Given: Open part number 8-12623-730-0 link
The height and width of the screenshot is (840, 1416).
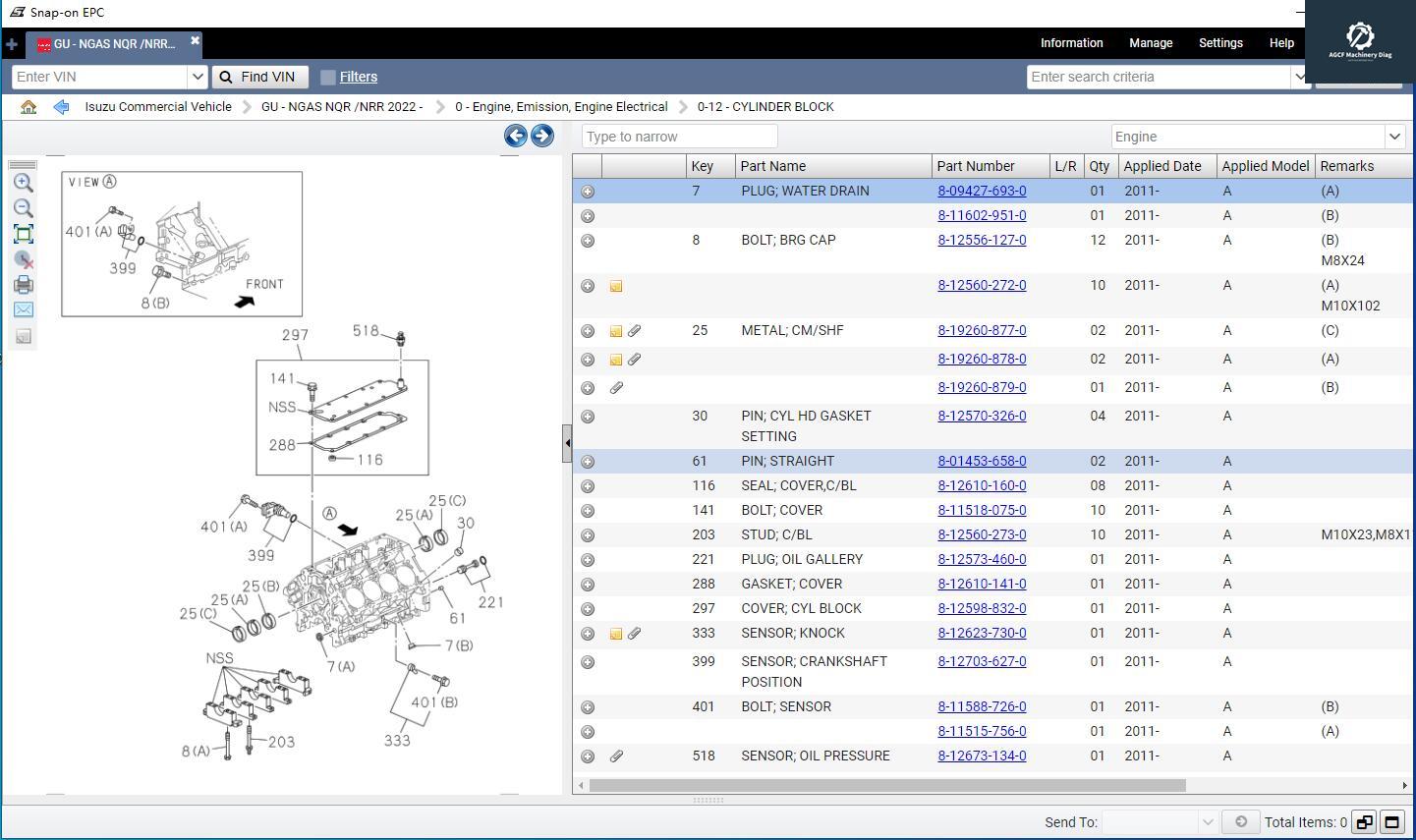Looking at the screenshot, I should pyautogui.click(x=981, y=634).
